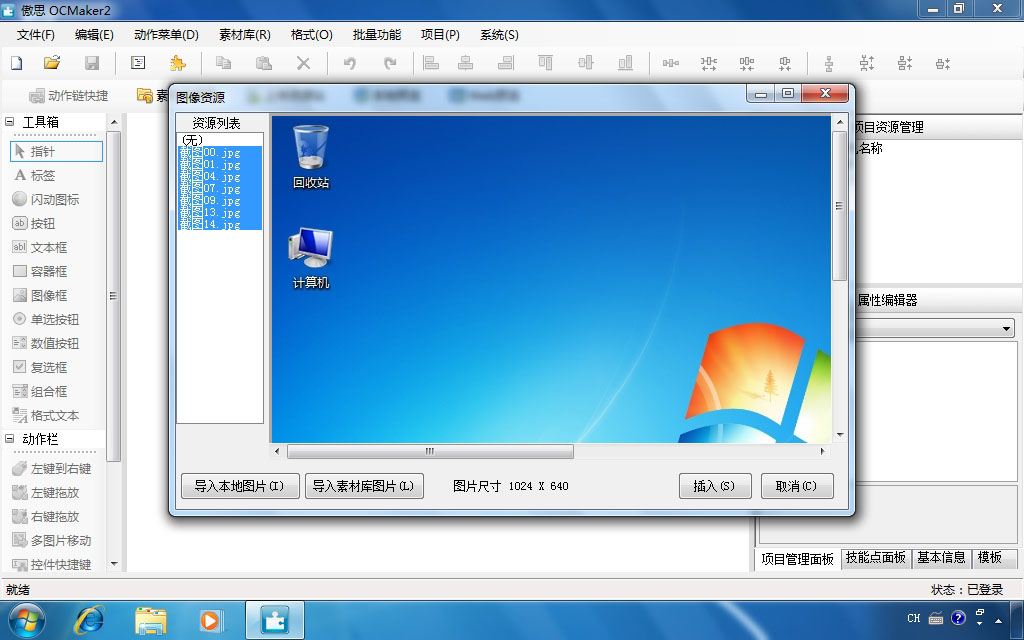Open the 格式(O) menu

[x=312, y=35]
